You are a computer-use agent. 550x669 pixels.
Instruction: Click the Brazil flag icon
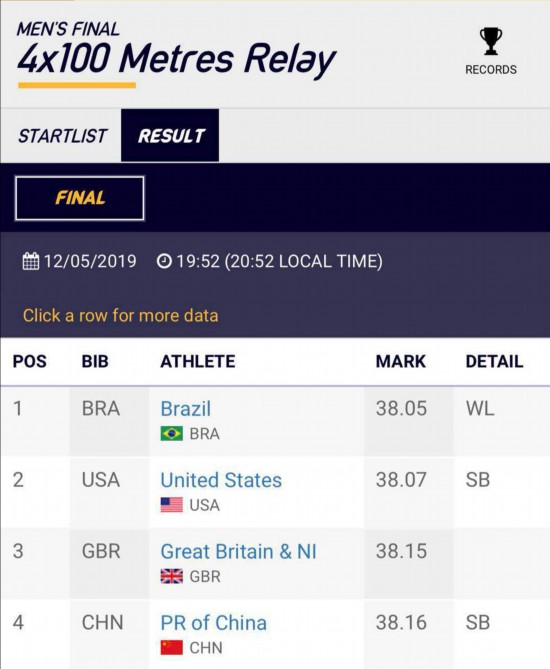coord(172,433)
